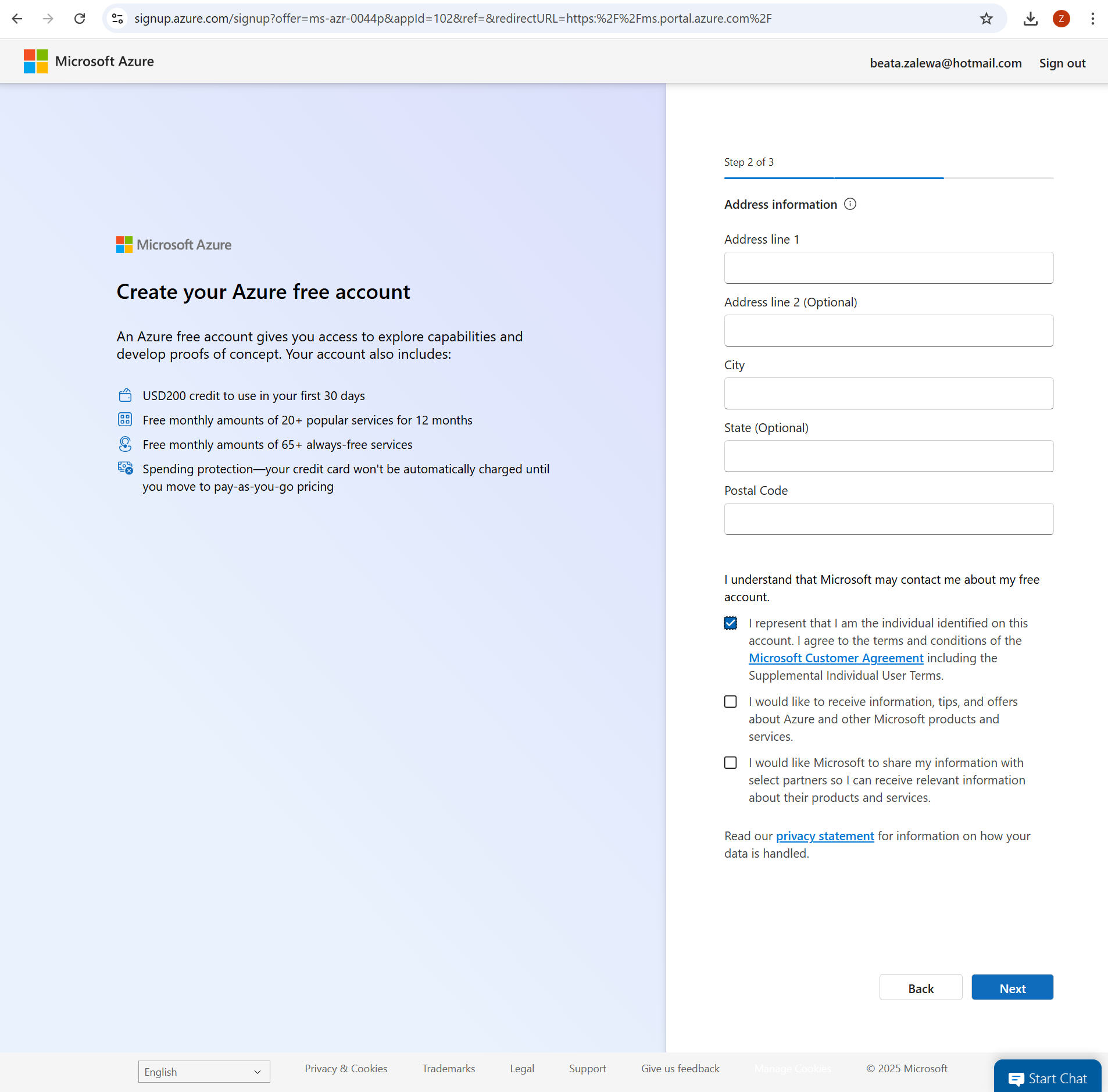The width and height of the screenshot is (1108, 1092).
Task: Click Sign out in the header
Action: tap(1063, 63)
